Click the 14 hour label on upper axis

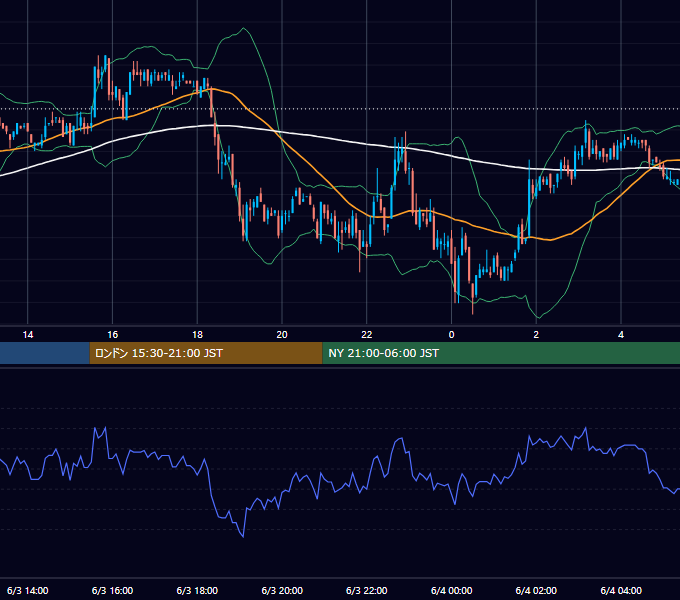pyautogui.click(x=28, y=335)
